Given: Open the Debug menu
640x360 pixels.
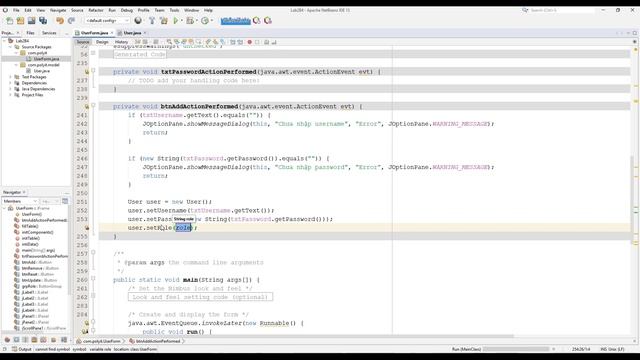Looking at the screenshot, I should coord(127,10).
